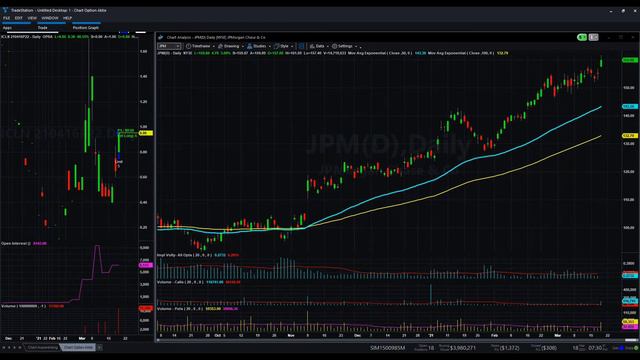Click the Impl Volty All Opts label
The height and width of the screenshot is (360, 640).
point(184,255)
